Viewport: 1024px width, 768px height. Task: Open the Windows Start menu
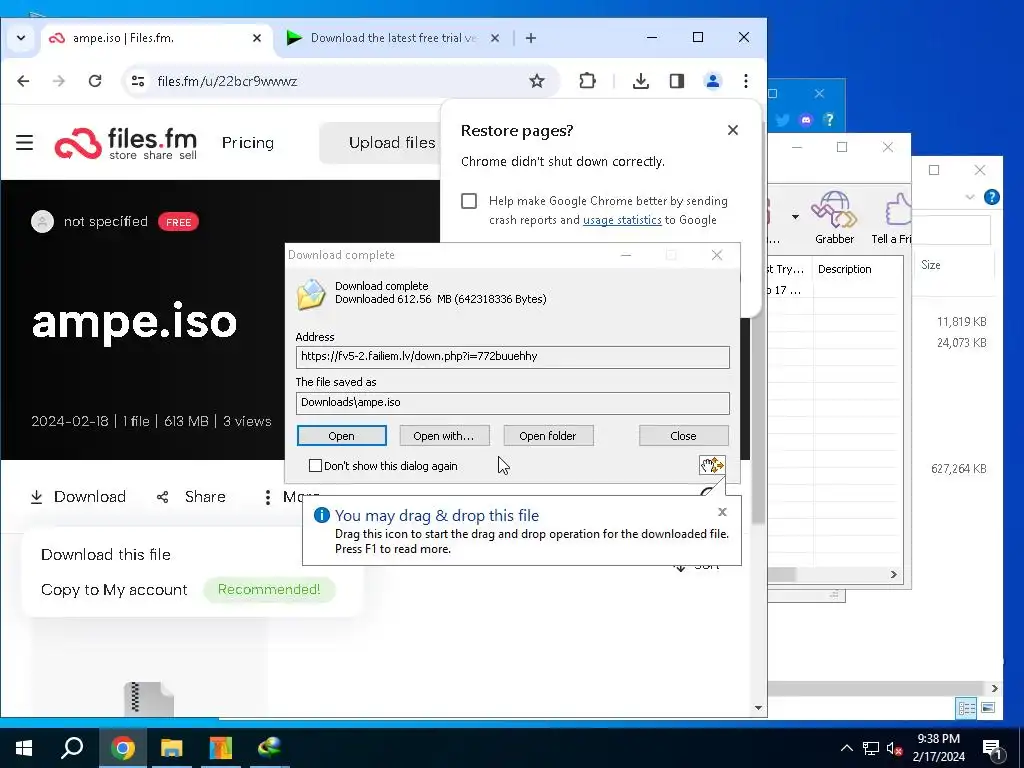pos(24,748)
